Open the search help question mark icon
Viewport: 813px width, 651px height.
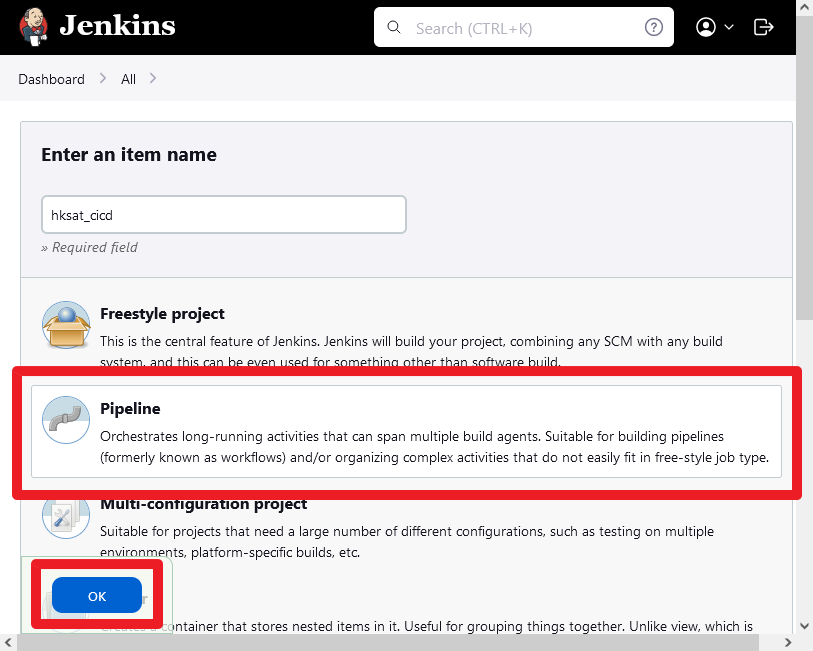click(x=653, y=27)
